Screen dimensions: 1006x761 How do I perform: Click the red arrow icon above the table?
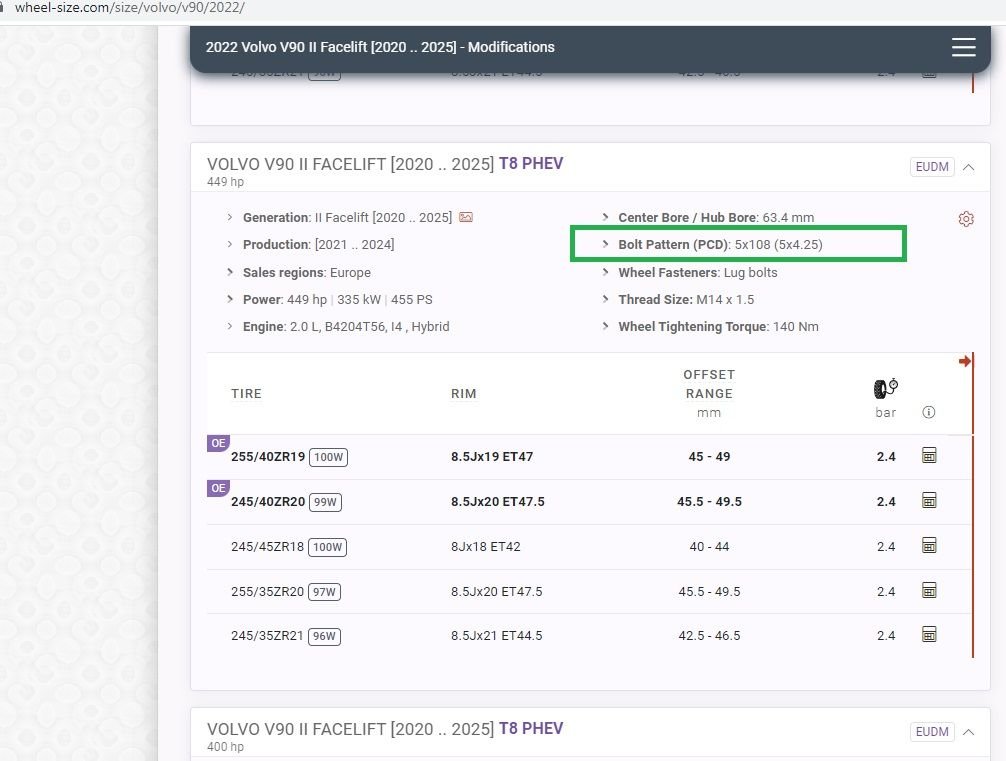(x=964, y=361)
